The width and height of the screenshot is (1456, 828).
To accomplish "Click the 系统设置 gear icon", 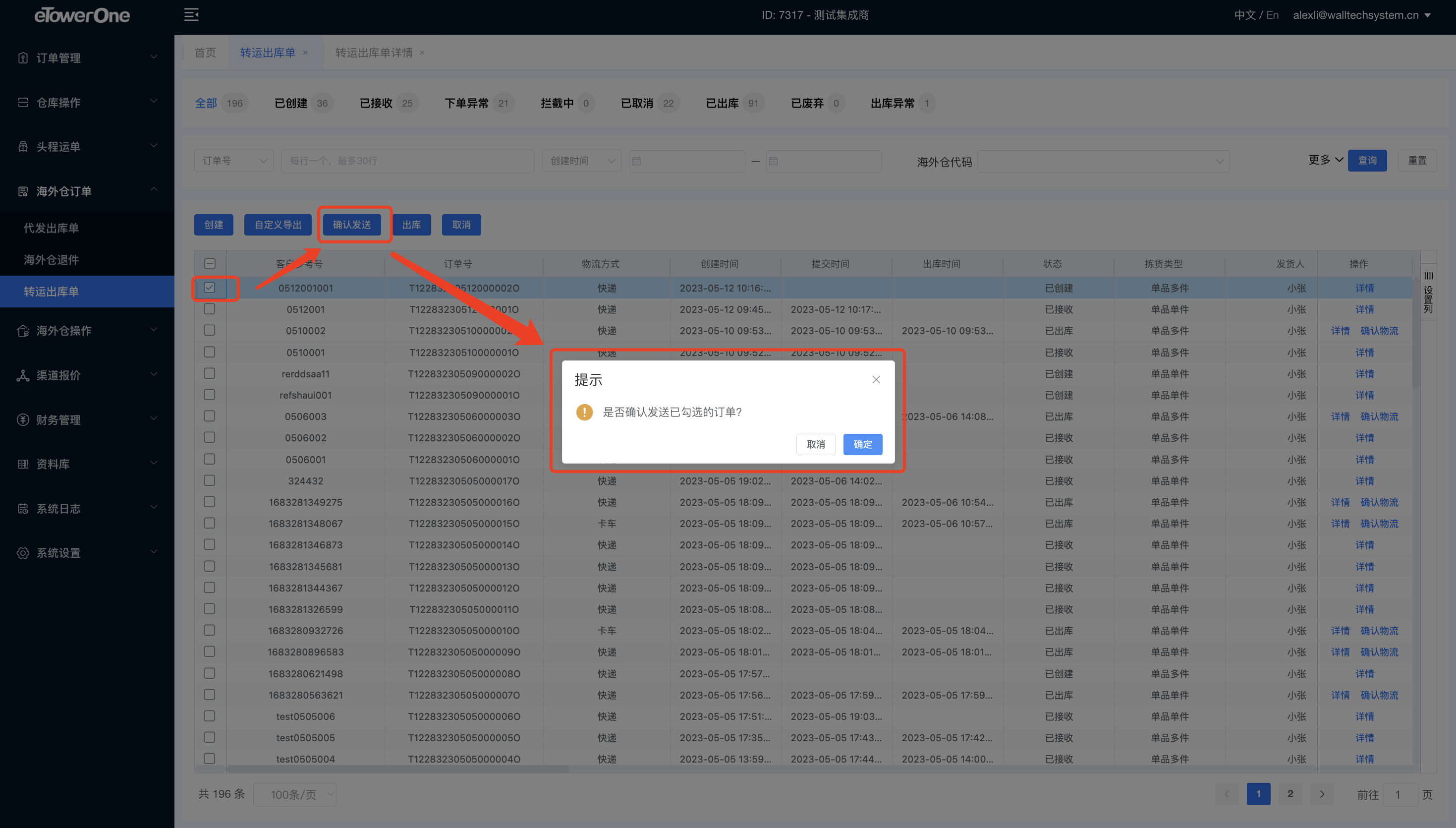I will 23,553.
